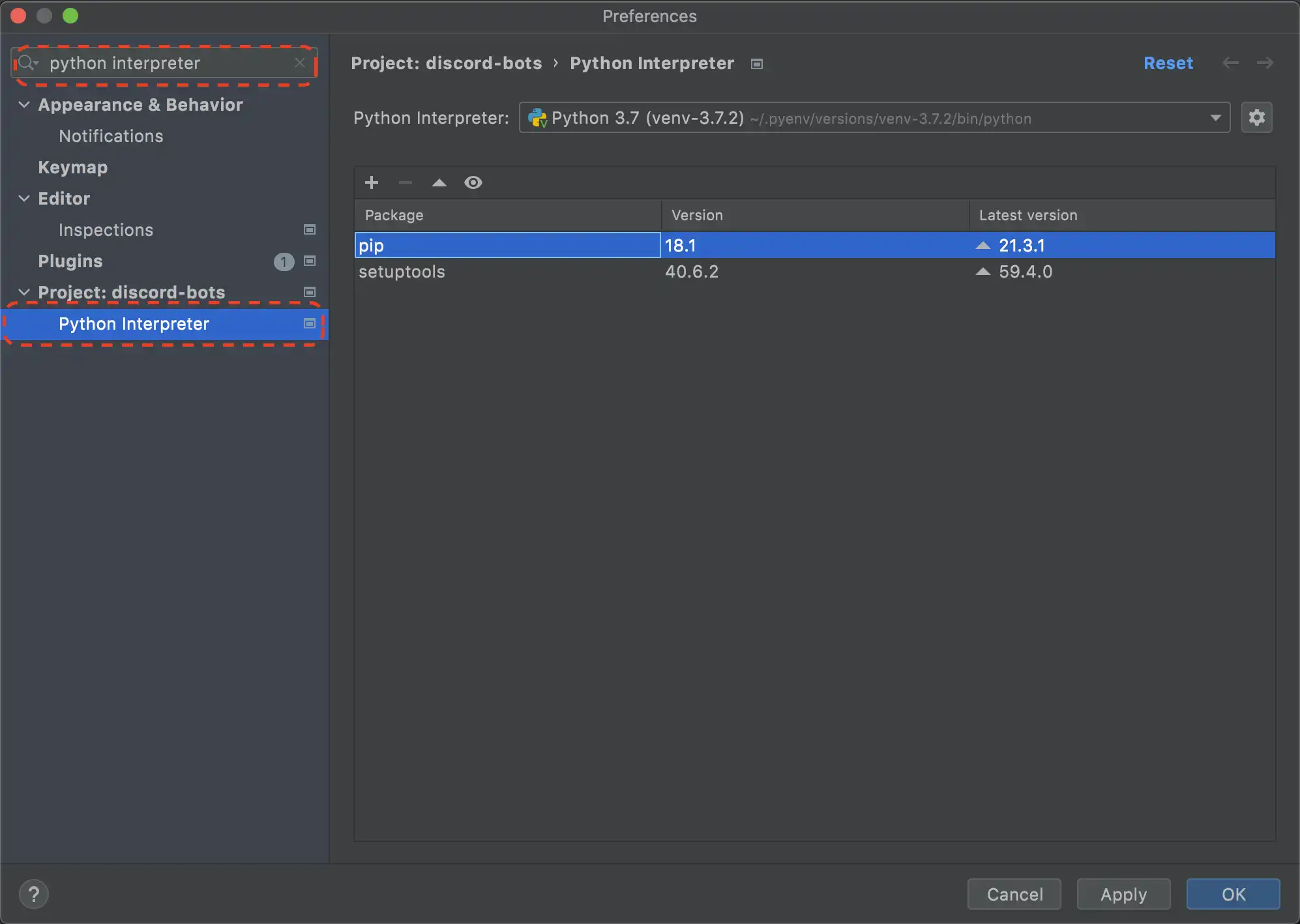Select the setuptools package row
The image size is (1300, 924).
click(x=814, y=271)
